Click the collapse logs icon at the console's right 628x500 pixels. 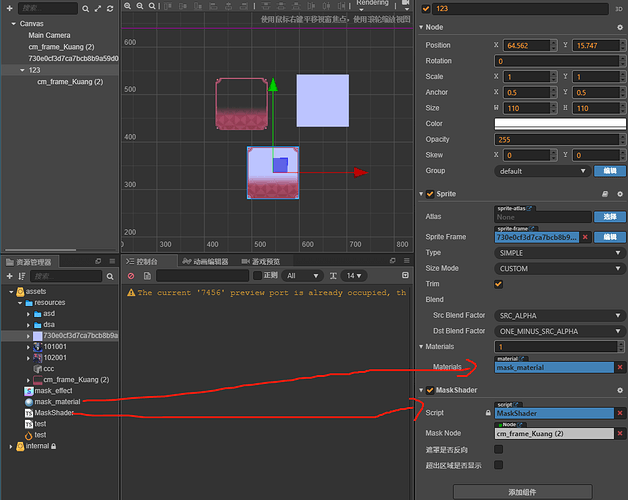(x=405, y=275)
